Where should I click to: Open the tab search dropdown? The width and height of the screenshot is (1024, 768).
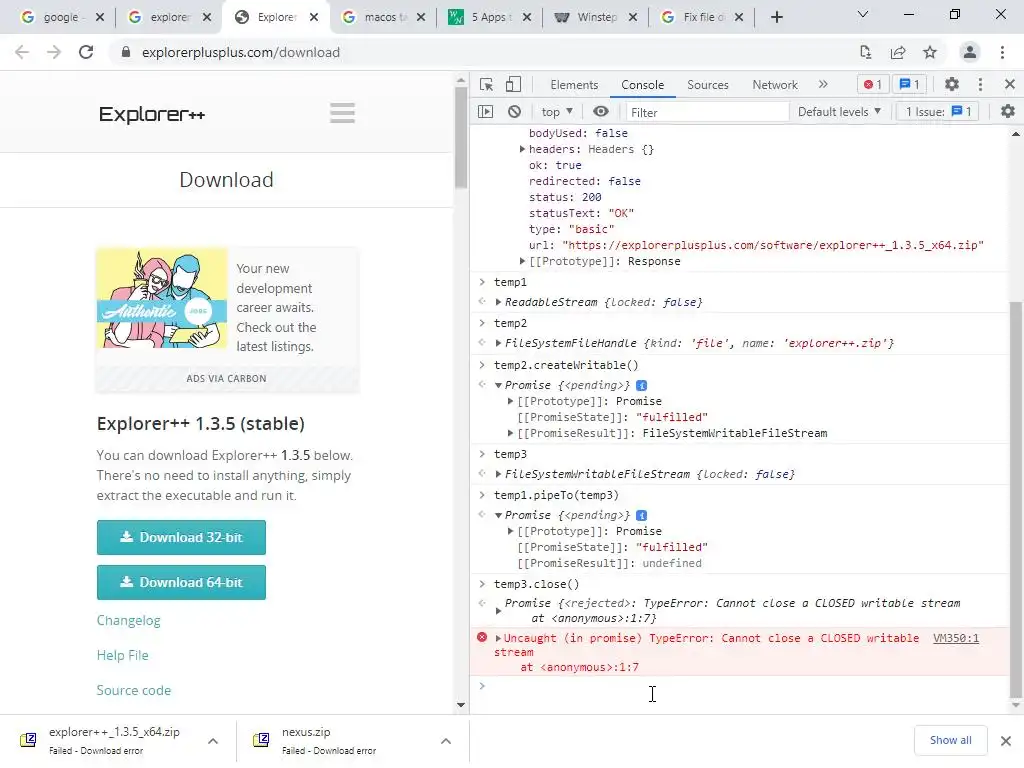point(863,14)
